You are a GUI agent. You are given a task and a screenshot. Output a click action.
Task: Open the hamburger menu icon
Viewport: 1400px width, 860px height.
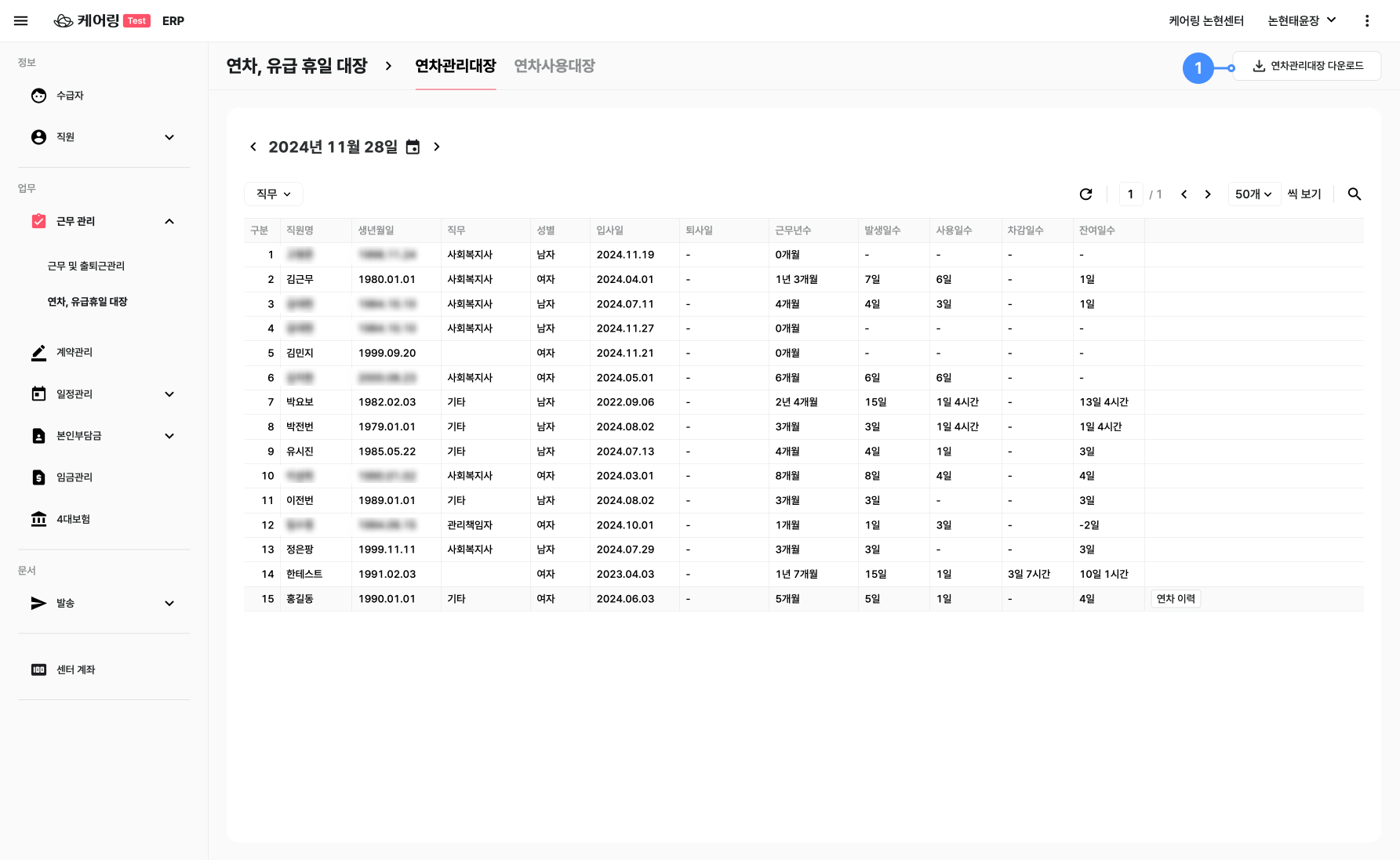click(21, 21)
